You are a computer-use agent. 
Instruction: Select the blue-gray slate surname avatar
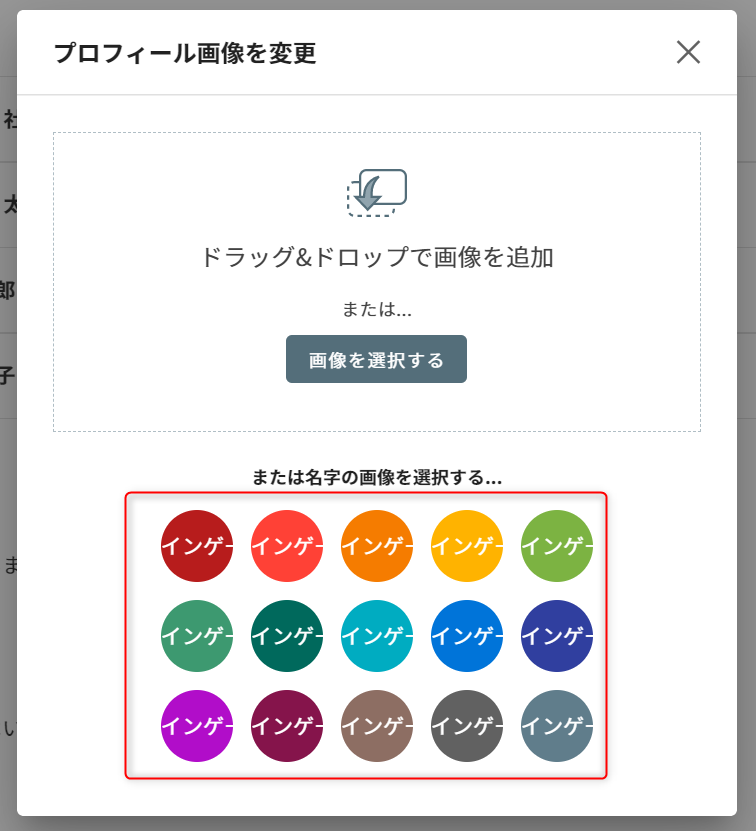pyautogui.click(x=557, y=726)
